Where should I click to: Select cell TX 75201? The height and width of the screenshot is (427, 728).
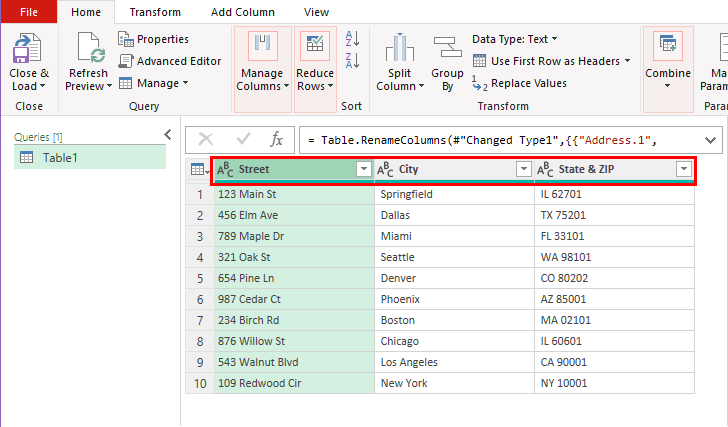click(x=614, y=215)
